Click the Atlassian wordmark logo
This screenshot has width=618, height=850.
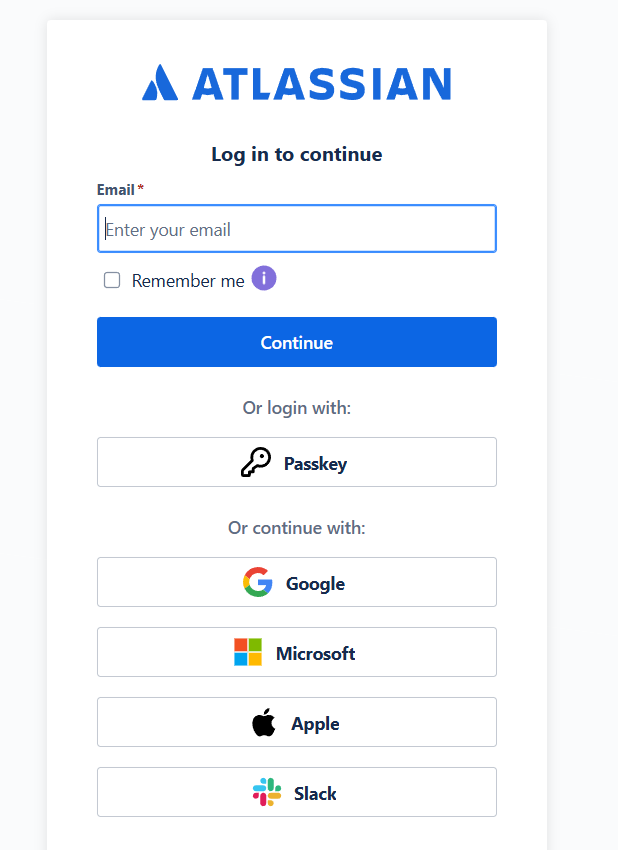pos(323,84)
